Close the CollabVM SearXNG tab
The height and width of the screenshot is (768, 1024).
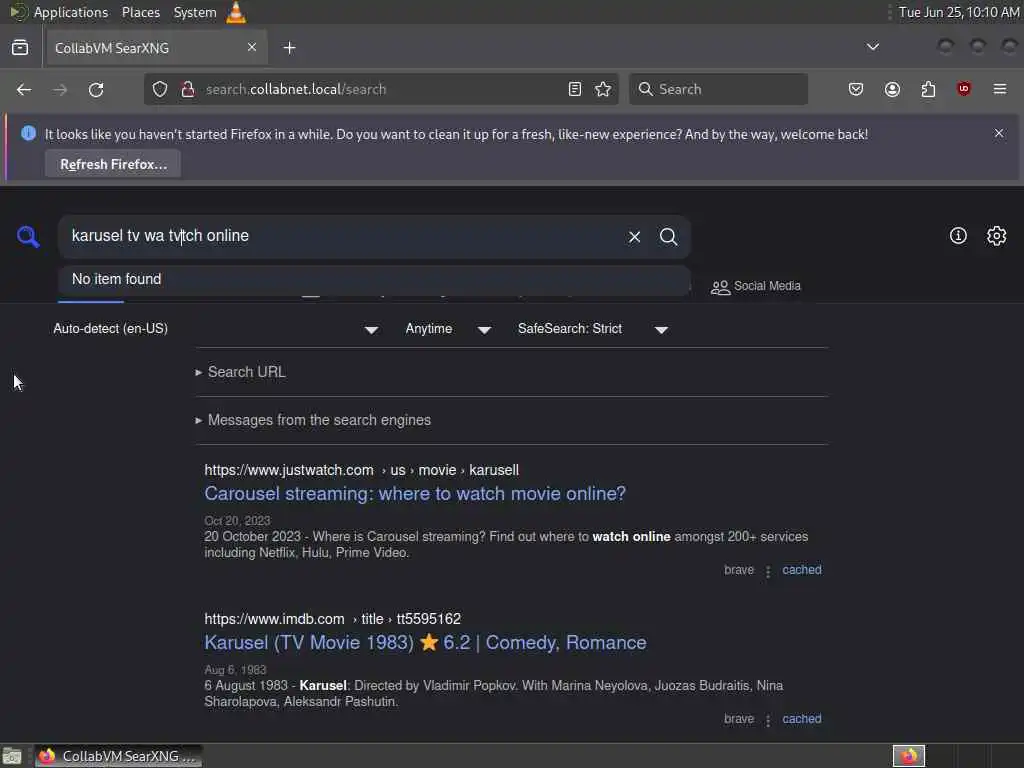tap(252, 47)
